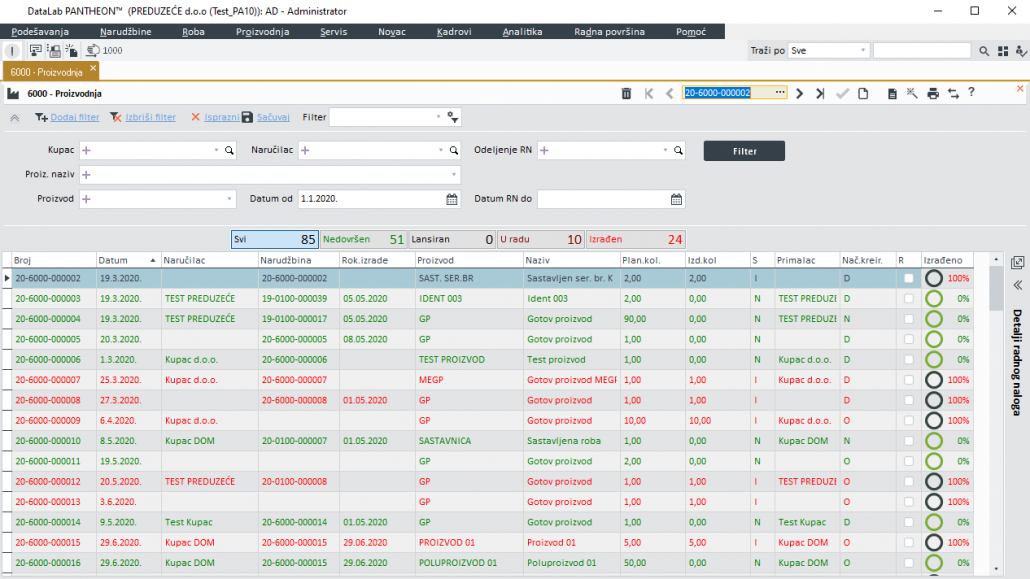Open the Analitika menu
This screenshot has width=1030, height=579.
coord(522,32)
